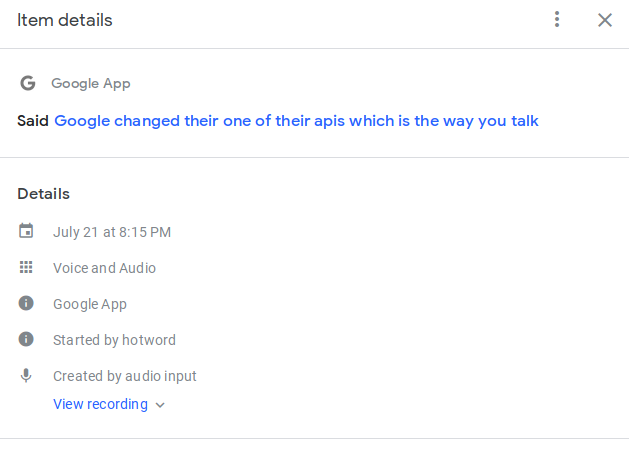
Task: Select the Voice and Audio text
Action: pyautogui.click(x=104, y=268)
